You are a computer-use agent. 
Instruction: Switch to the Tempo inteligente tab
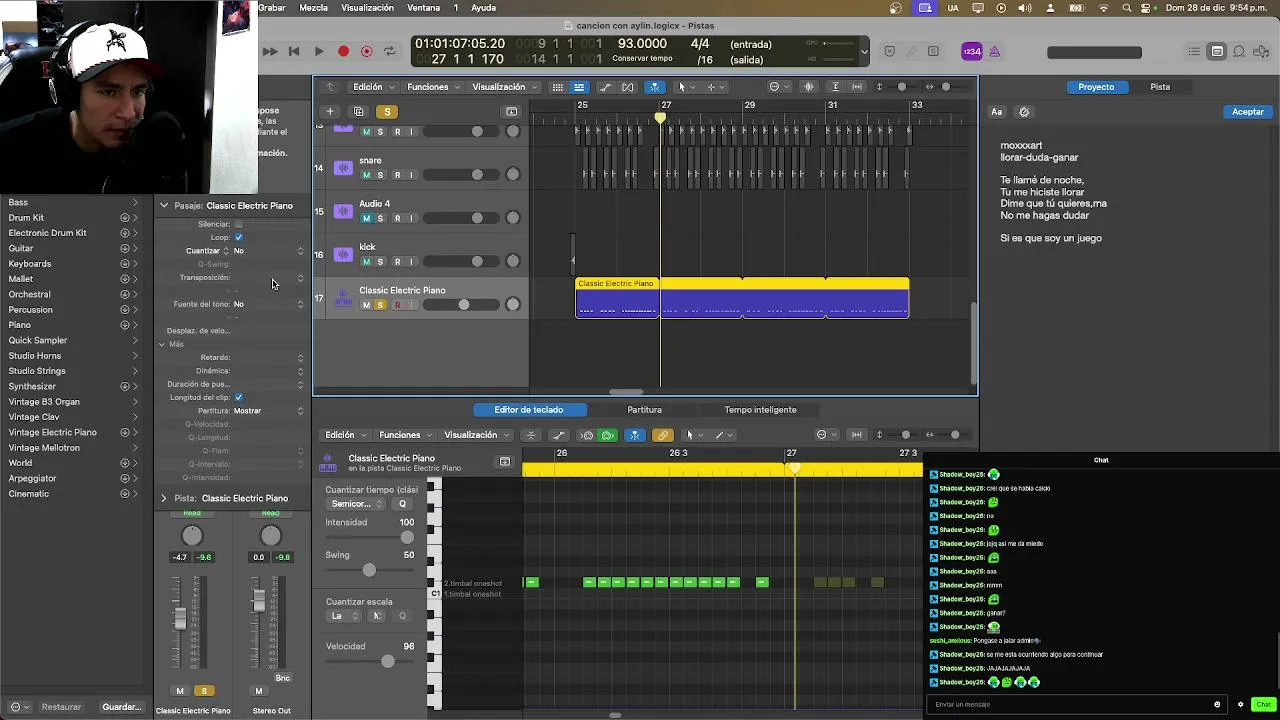(760, 410)
